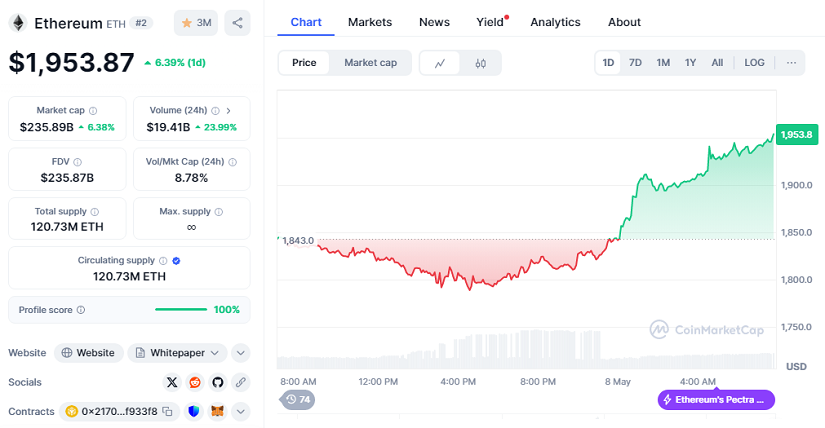Click the blue shield wallet icon

pyautogui.click(x=194, y=411)
